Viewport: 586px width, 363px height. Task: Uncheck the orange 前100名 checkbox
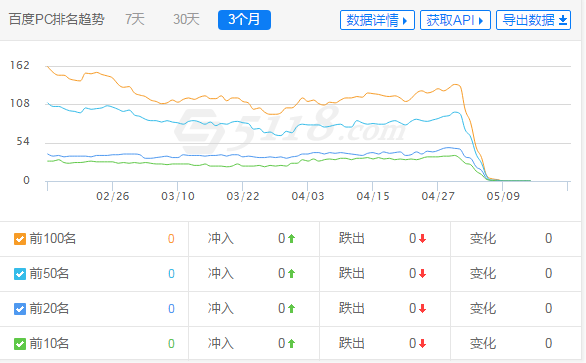tap(20, 239)
